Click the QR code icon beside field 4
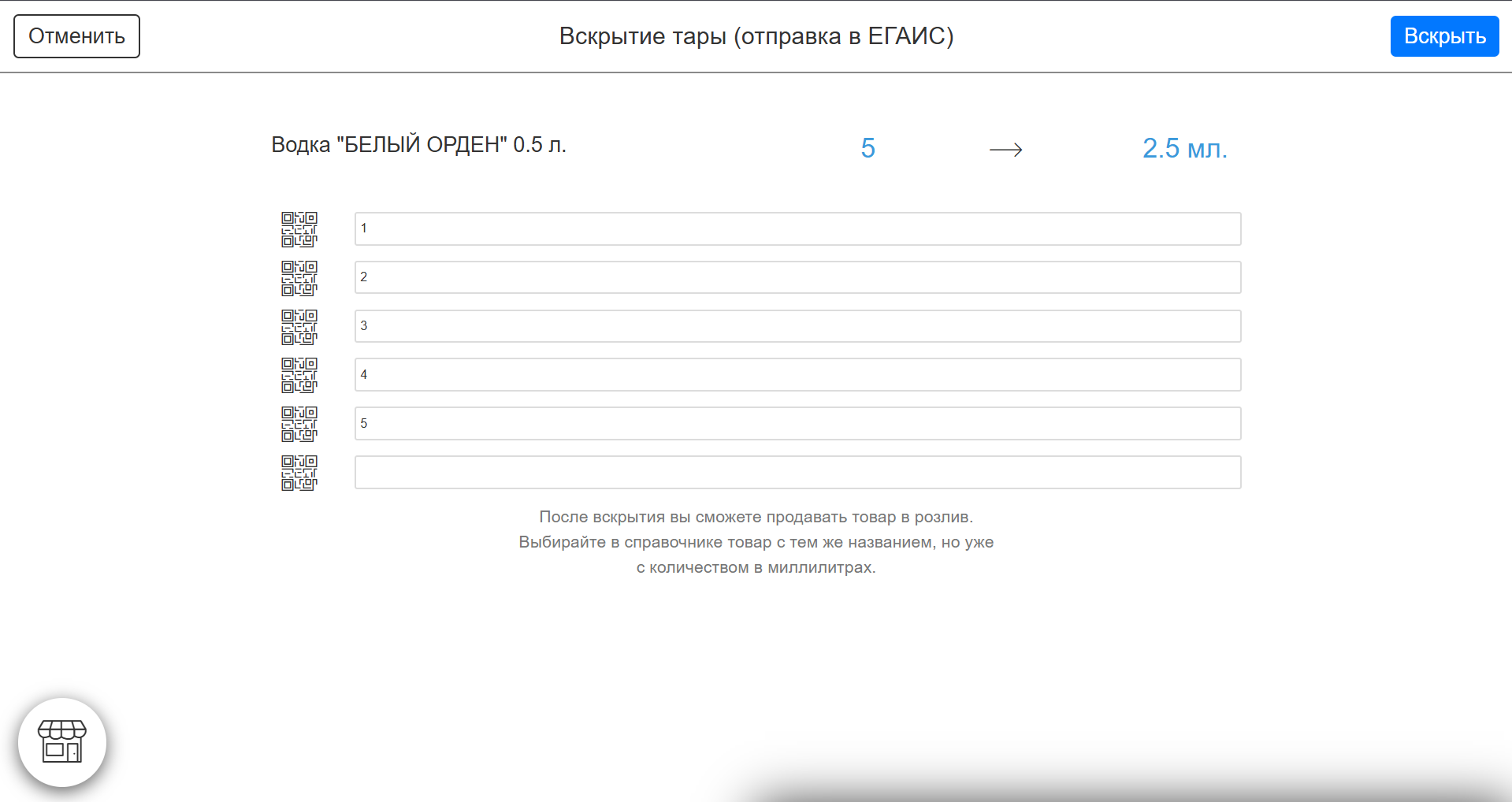This screenshot has width=1512, height=802. click(299, 375)
